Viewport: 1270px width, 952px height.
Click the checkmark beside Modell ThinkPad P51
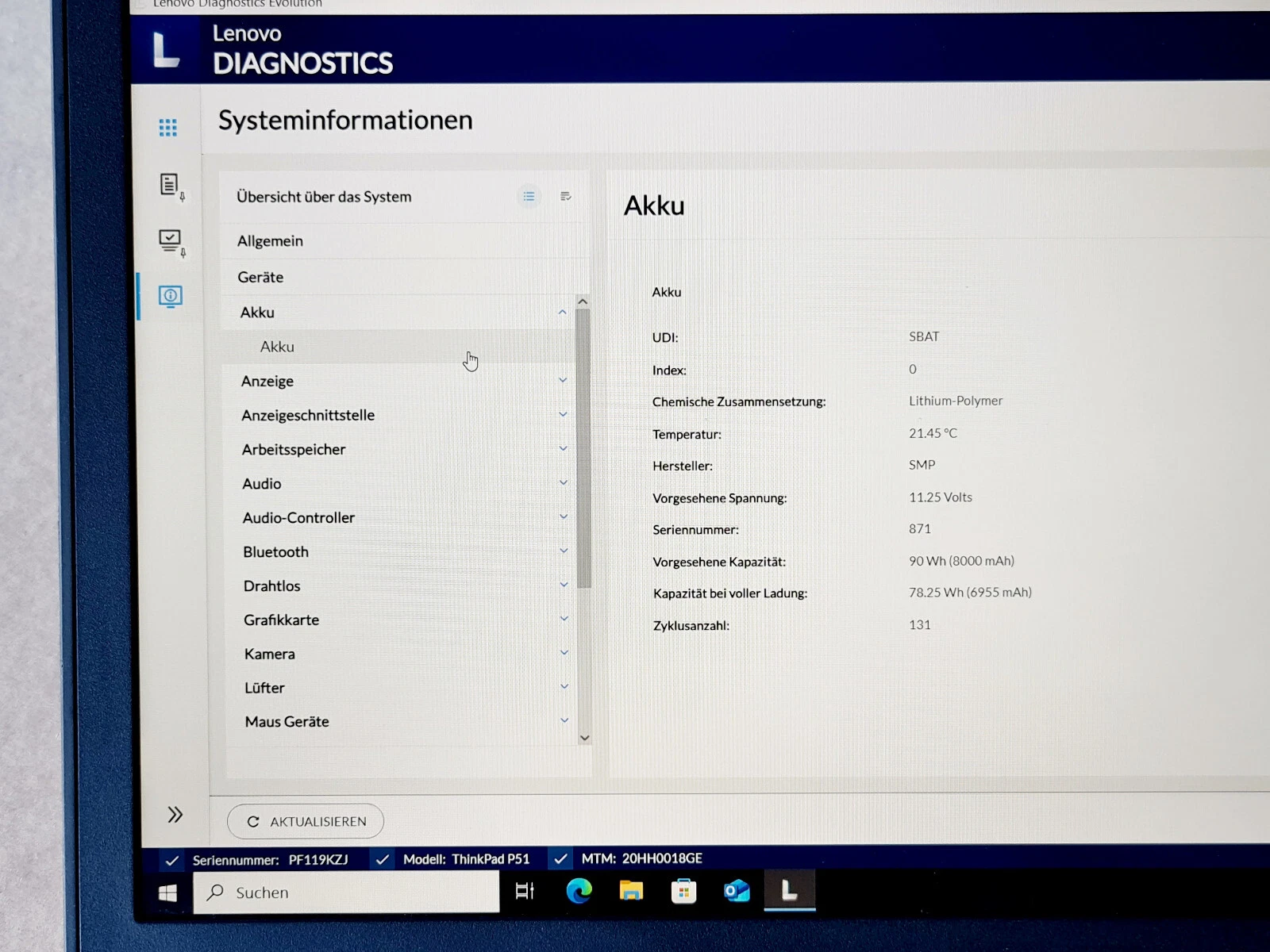[383, 859]
